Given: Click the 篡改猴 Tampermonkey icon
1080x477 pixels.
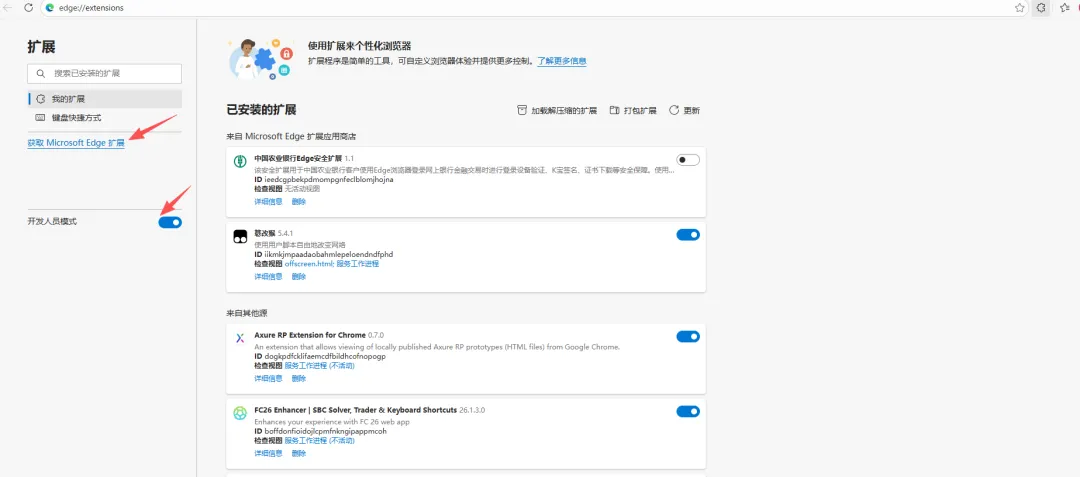Looking at the screenshot, I should [240, 236].
